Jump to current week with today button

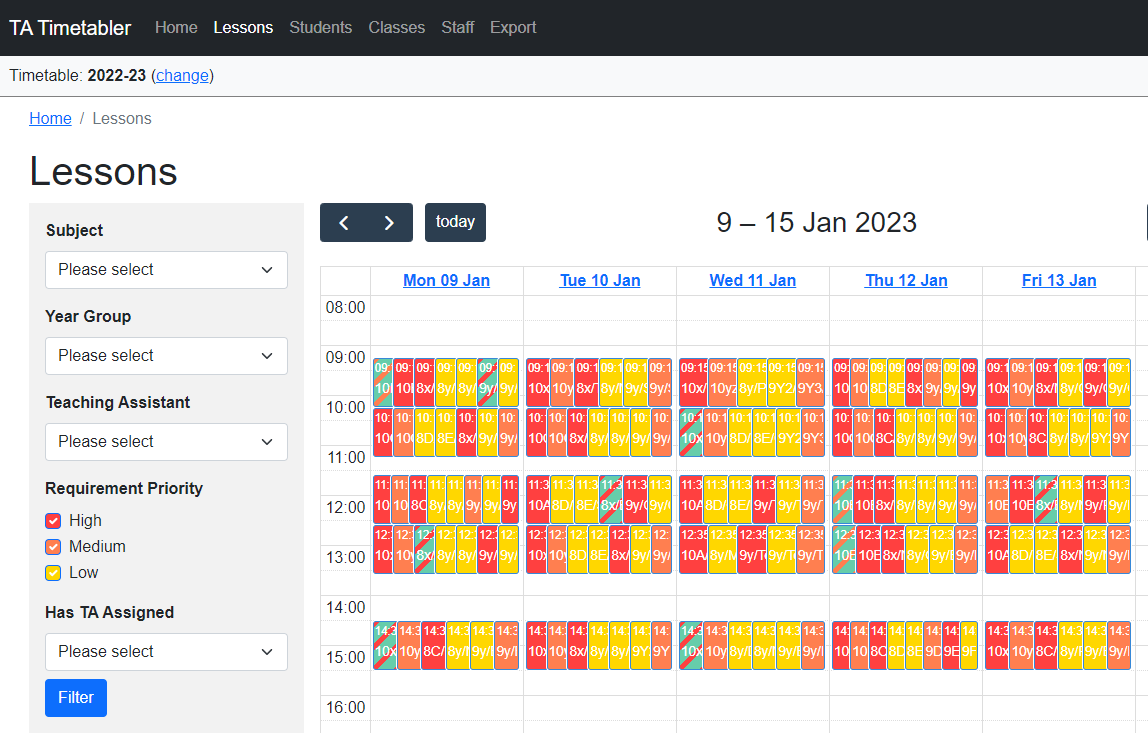coord(455,223)
